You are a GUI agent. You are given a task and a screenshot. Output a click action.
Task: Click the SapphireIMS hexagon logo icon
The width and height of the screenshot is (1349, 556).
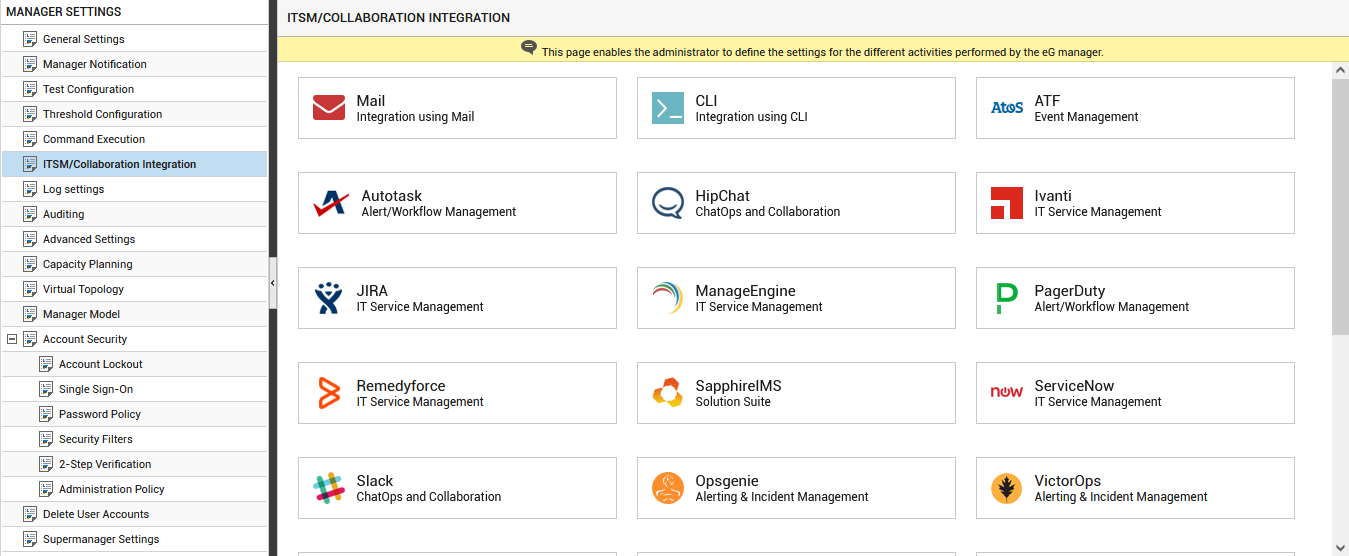click(x=668, y=393)
